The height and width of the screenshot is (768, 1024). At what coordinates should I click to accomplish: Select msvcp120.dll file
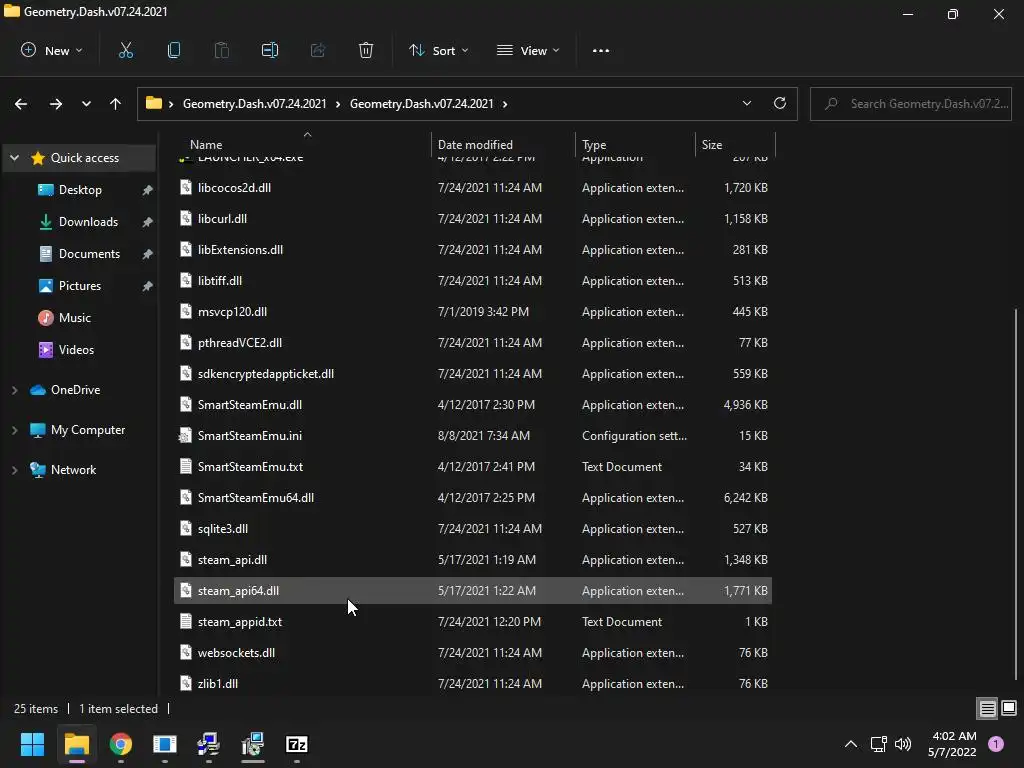coord(473,312)
